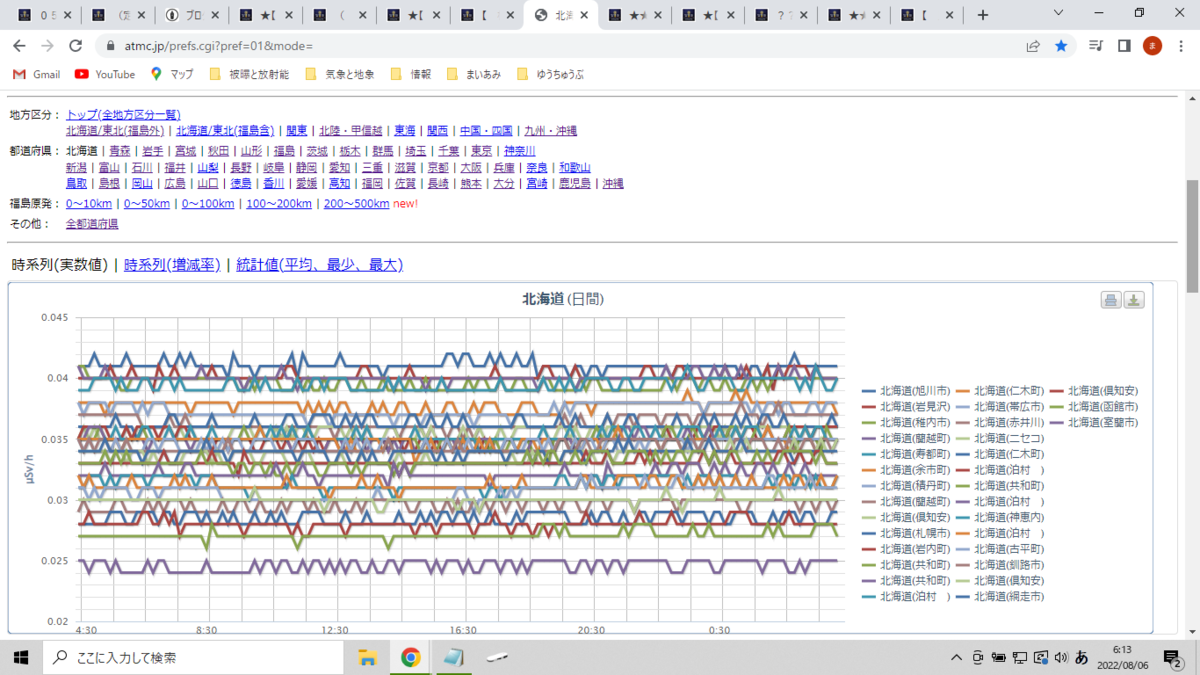Viewport: 1200px width, 675px height.
Task: Open the volume control in tray
Action: pyautogui.click(x=1060, y=657)
